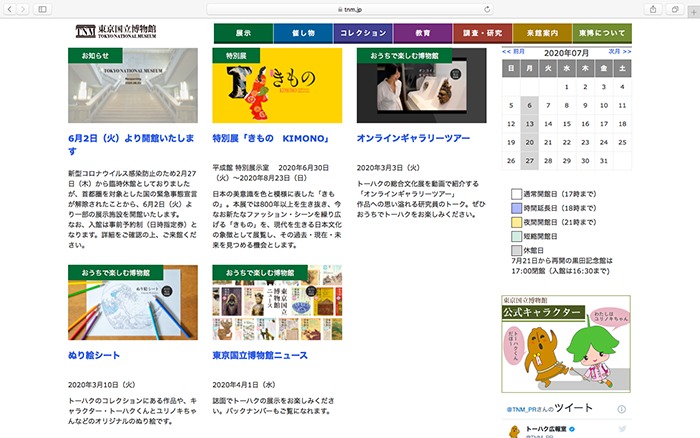
Task: Click the トーハク広報室 profile avatar
Action: pos(515,431)
